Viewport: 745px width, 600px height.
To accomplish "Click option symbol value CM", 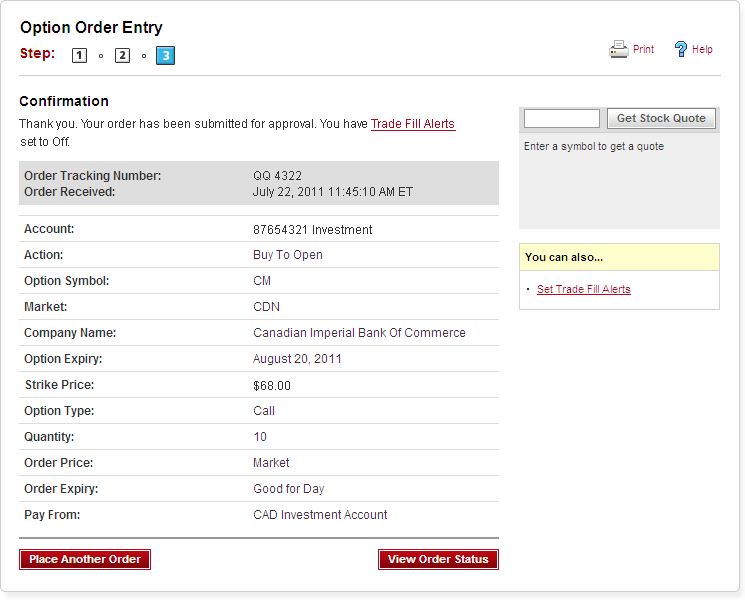I will (x=262, y=281).
